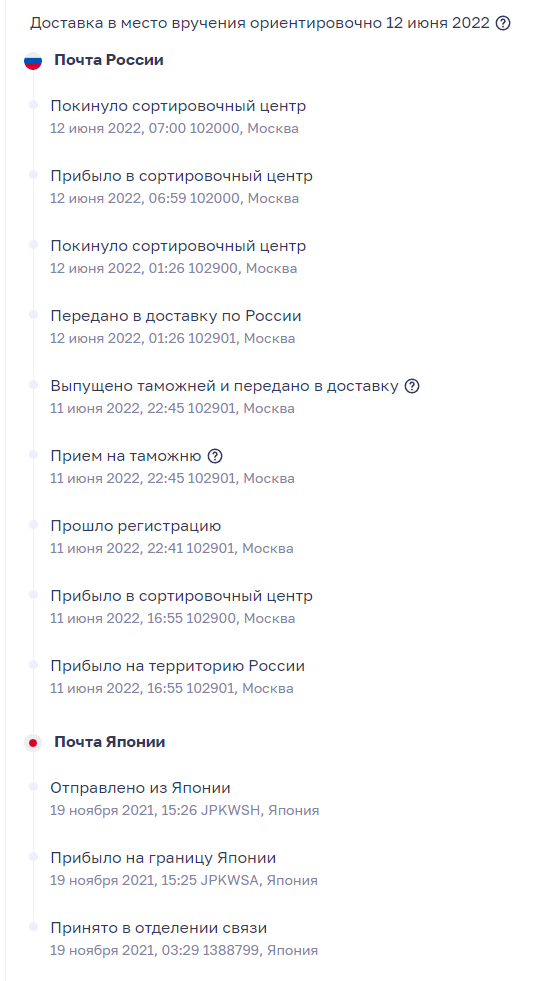Click timeline dot for "Передано в доставку по России"
553x981 pixels.
coord(33,314)
